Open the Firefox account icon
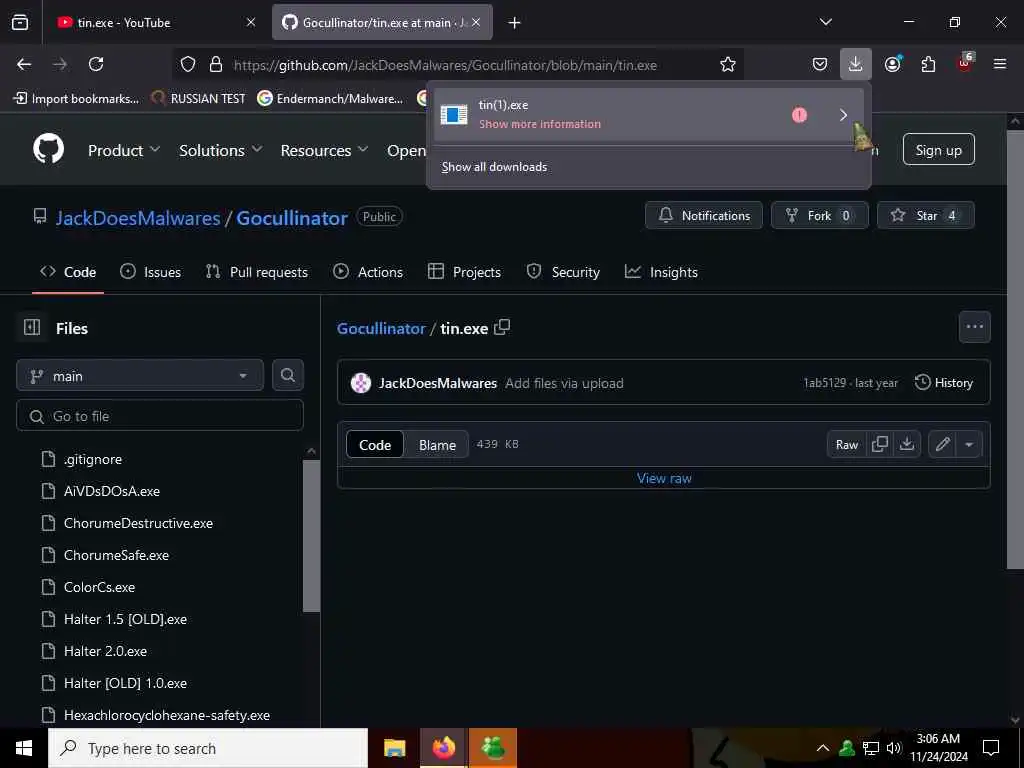The height and width of the screenshot is (768, 1024). point(892,64)
